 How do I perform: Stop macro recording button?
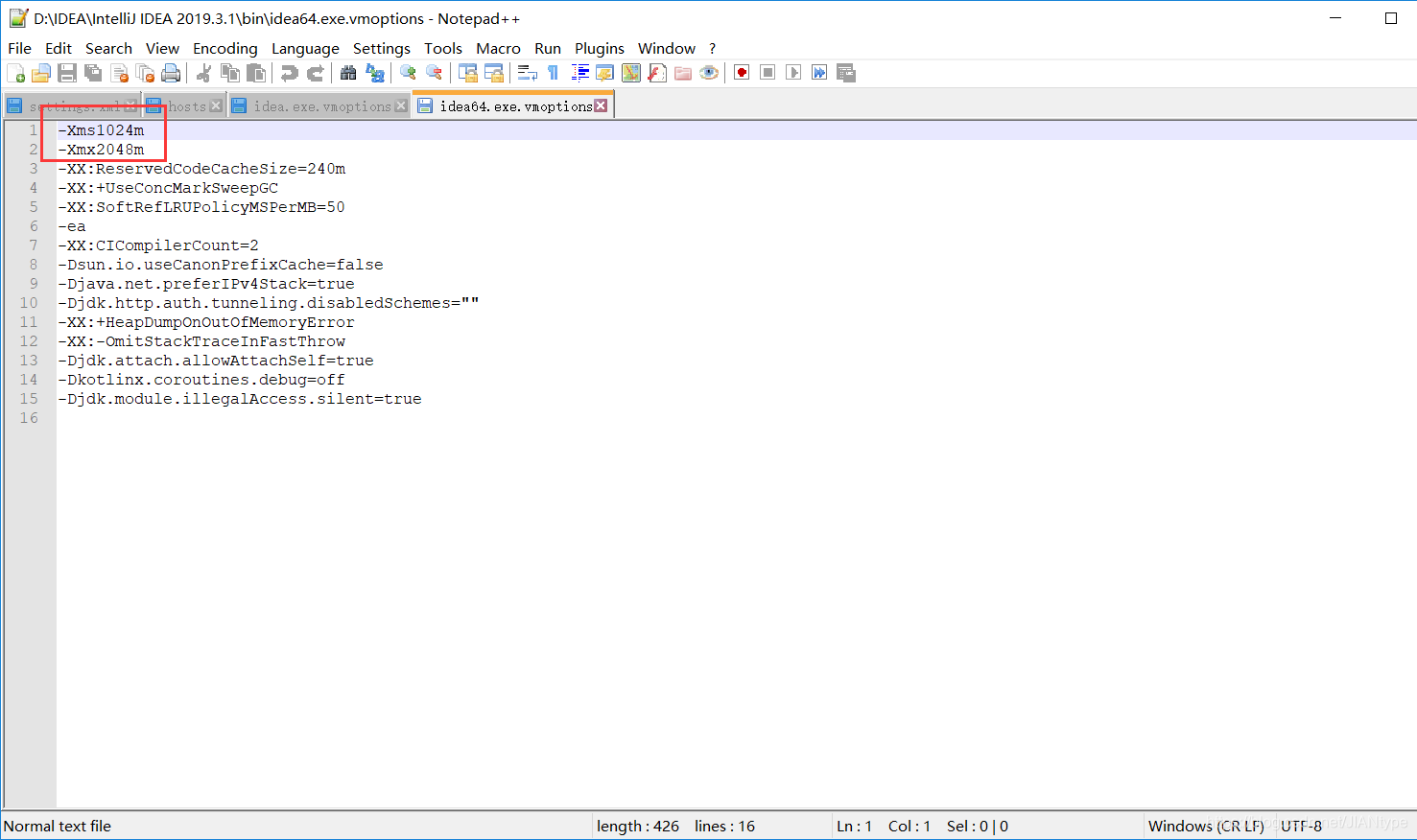[768, 73]
